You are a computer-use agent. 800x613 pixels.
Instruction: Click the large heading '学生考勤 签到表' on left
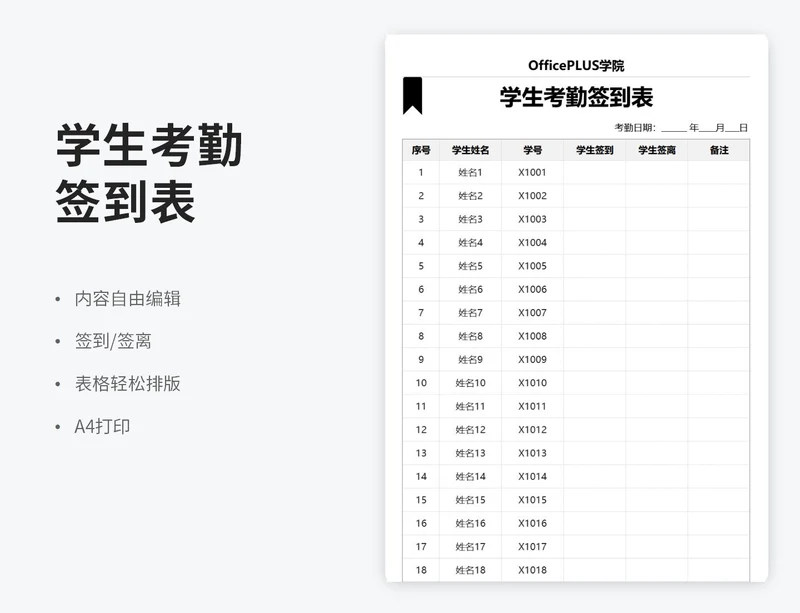click(149, 174)
